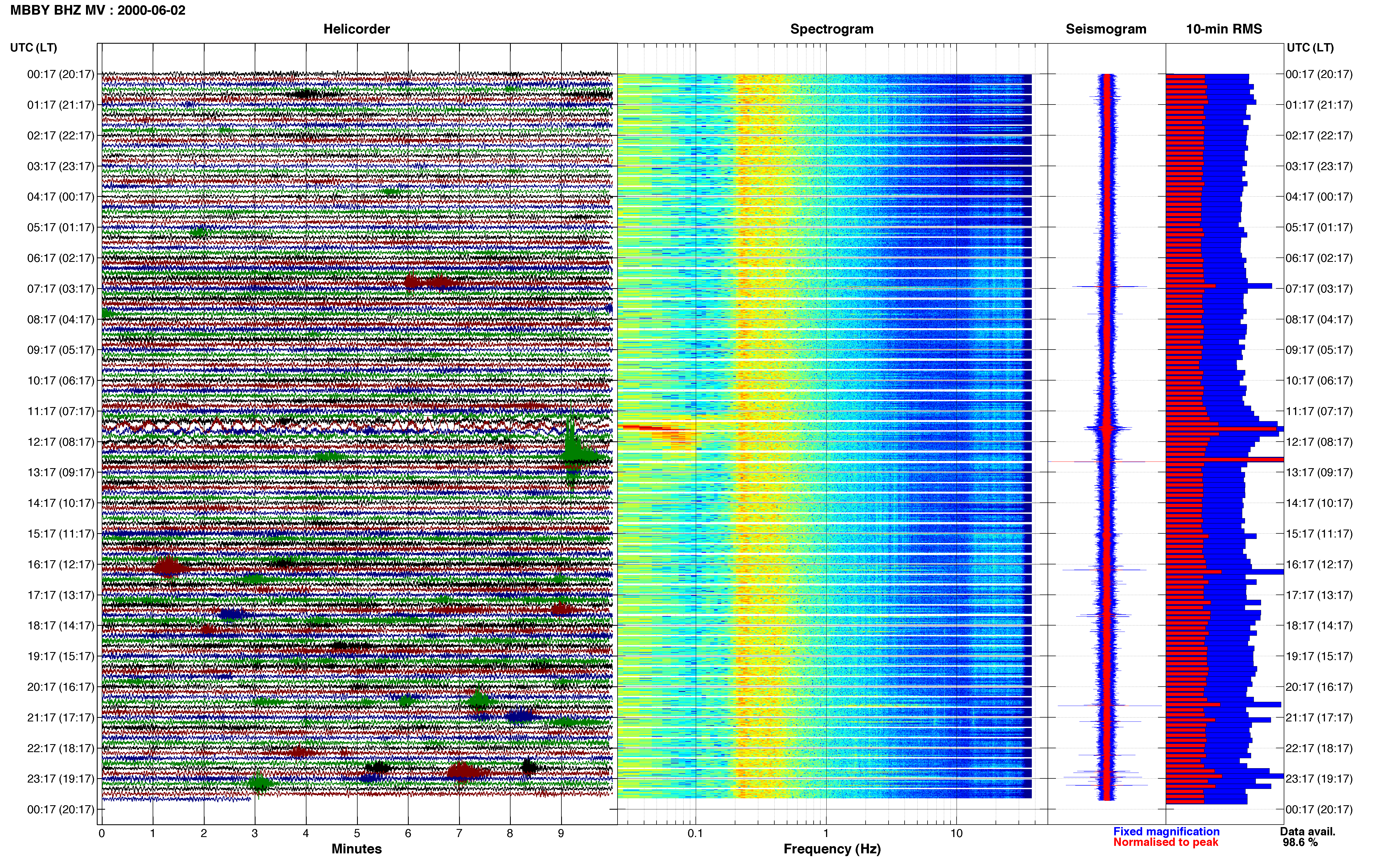Viewport: 1388px width, 868px height.
Task: Click the red 'Normalised to peak' legend text
Action: pos(1165,843)
